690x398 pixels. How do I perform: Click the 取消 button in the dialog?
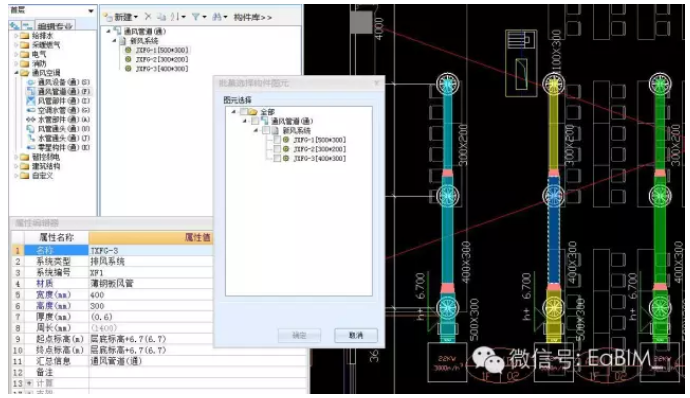click(356, 335)
